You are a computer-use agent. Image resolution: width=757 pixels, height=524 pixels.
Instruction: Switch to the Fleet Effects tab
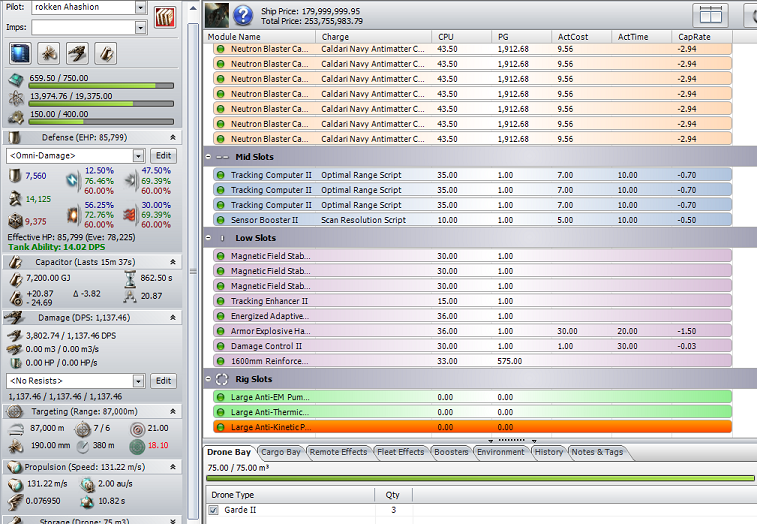[401, 452]
